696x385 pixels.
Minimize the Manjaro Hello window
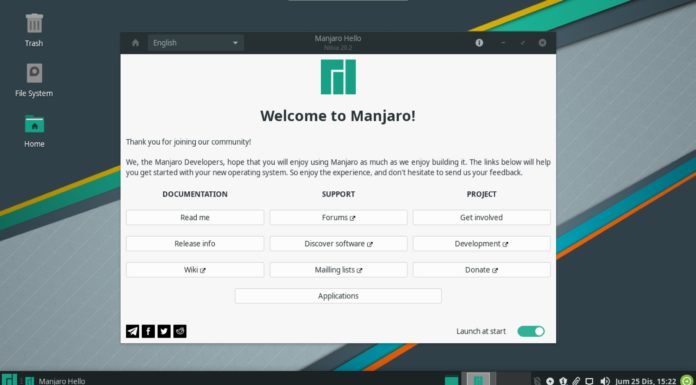tap(503, 43)
